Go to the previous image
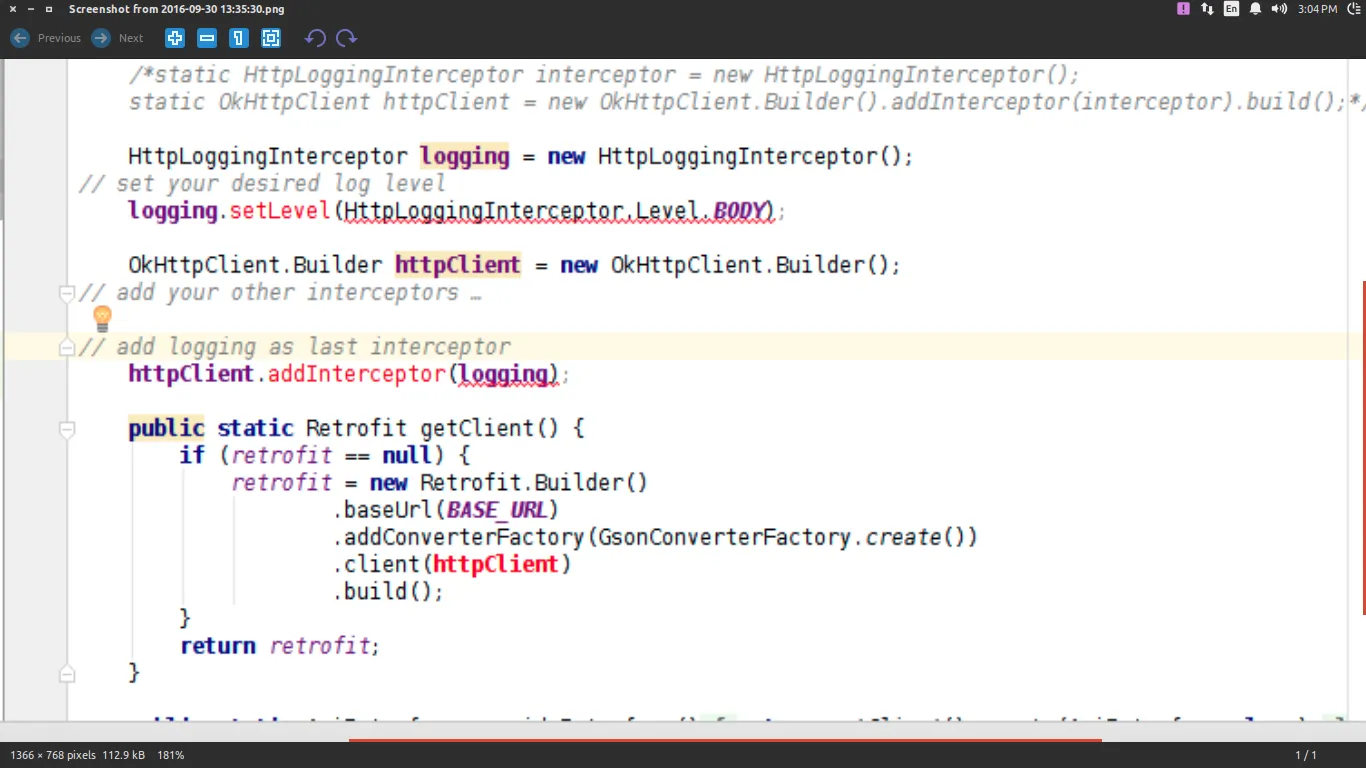This screenshot has height=768, width=1366. [46, 38]
